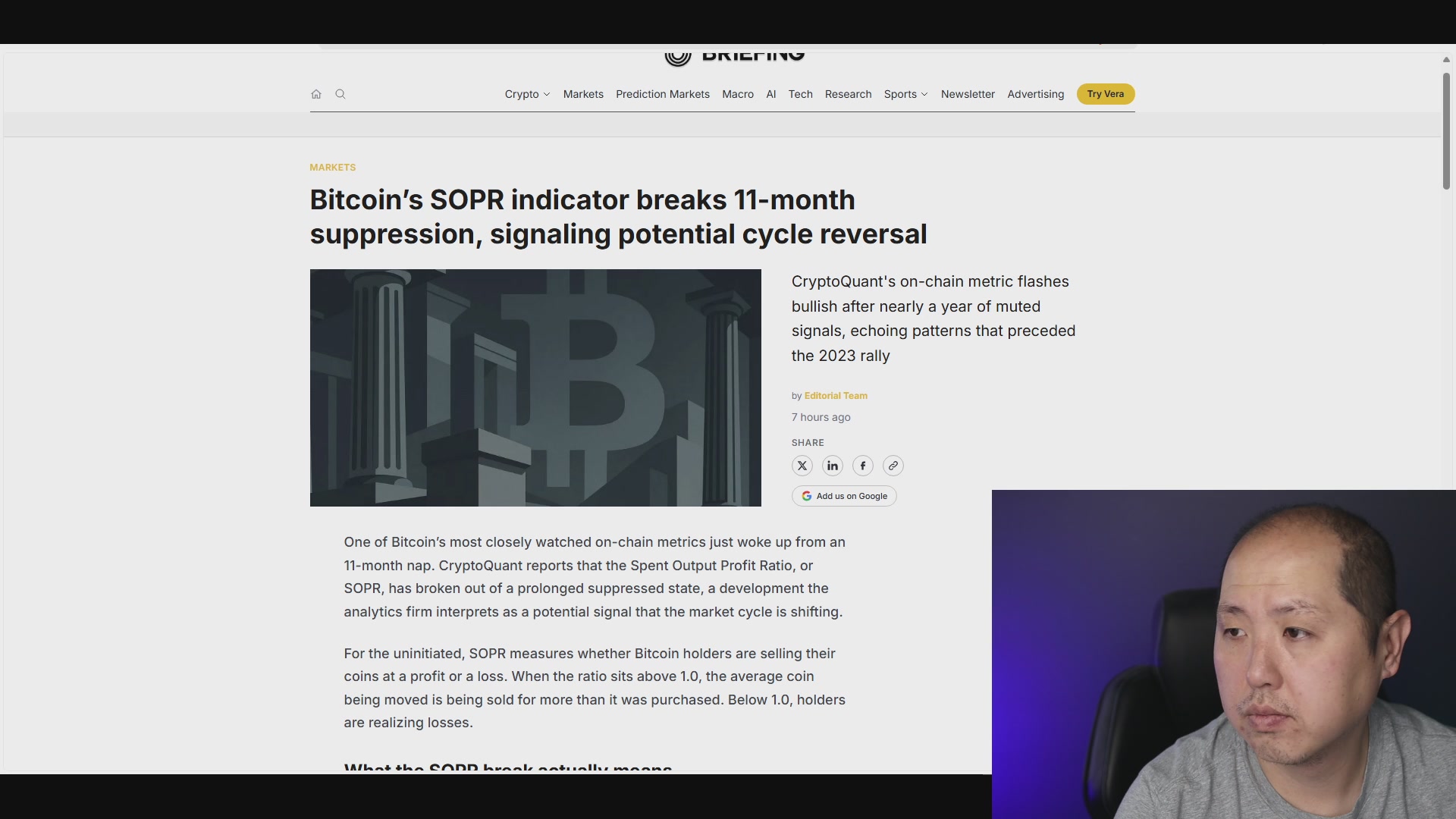Click the Bitcoin columns article image

535,388
